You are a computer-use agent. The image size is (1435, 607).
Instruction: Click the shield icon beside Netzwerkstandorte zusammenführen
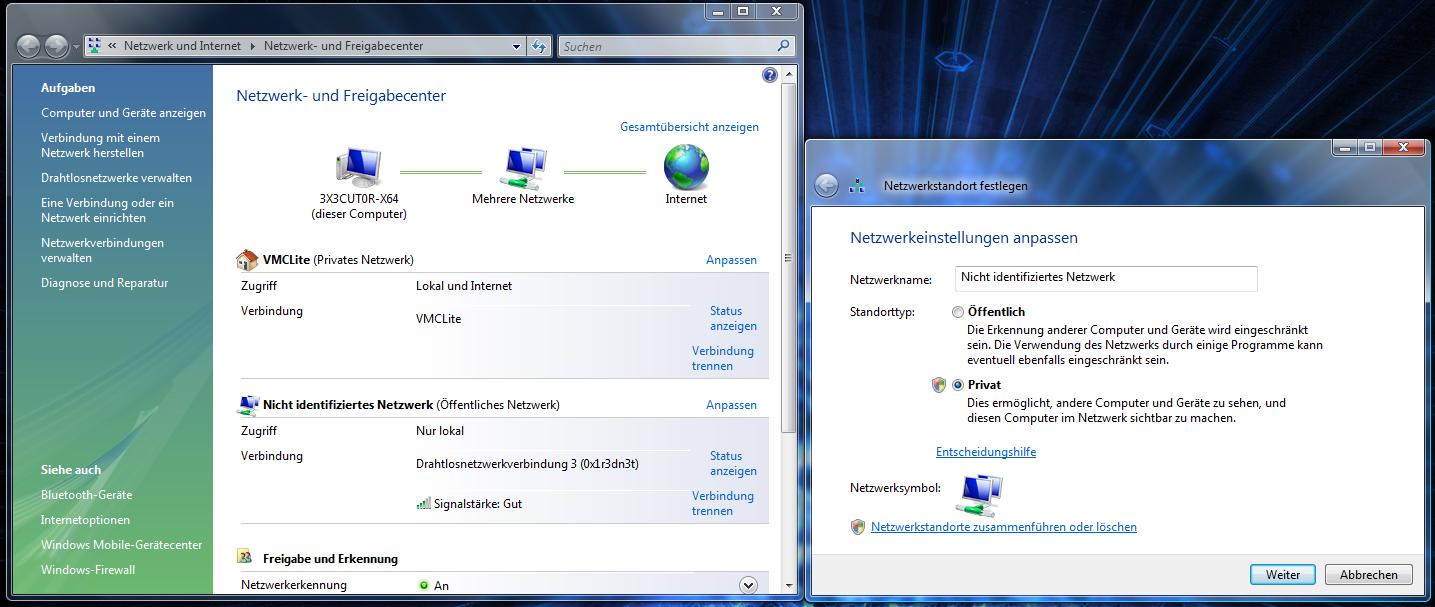click(x=858, y=527)
